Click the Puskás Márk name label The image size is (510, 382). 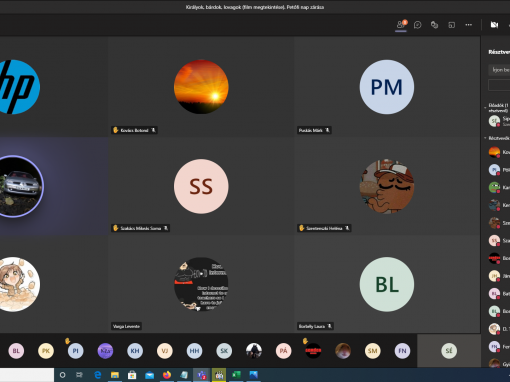[311, 130]
